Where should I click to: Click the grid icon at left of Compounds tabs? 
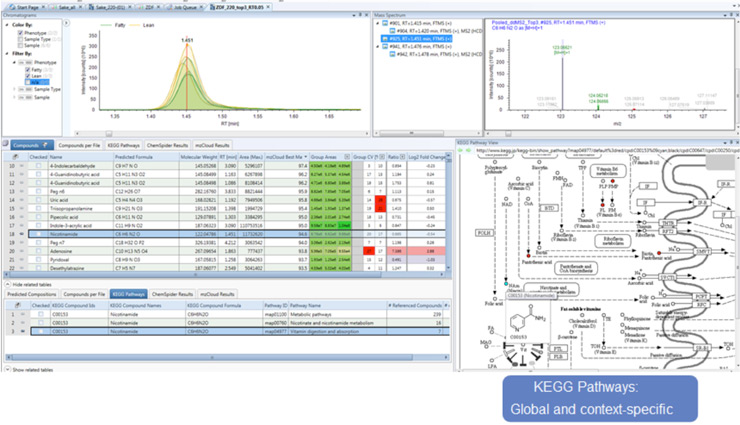pos(6,144)
